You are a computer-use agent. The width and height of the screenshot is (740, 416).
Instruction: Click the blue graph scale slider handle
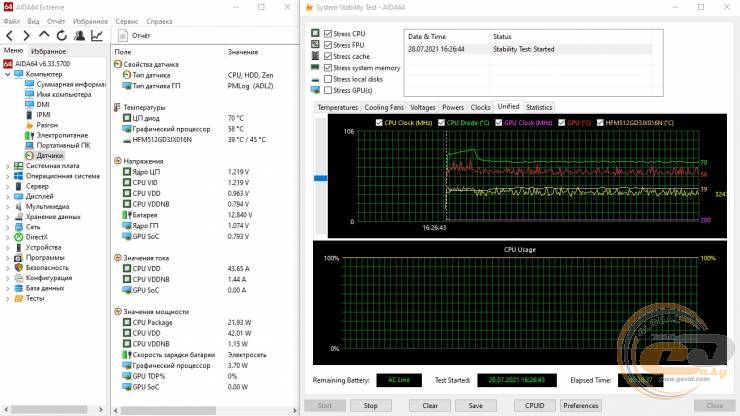[x=320, y=178]
